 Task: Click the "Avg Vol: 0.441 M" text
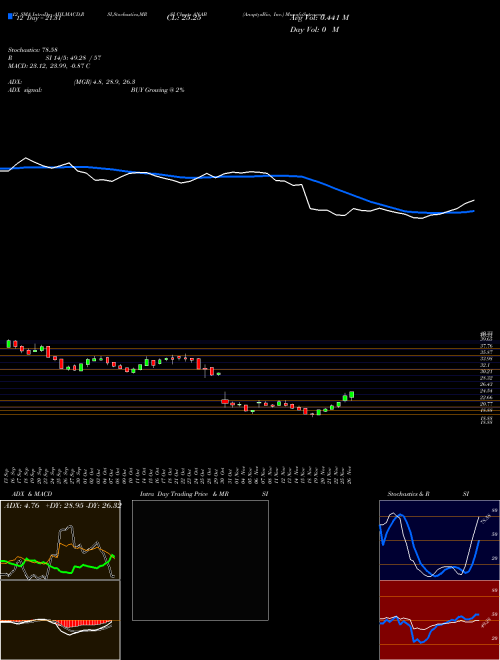click(319, 18)
